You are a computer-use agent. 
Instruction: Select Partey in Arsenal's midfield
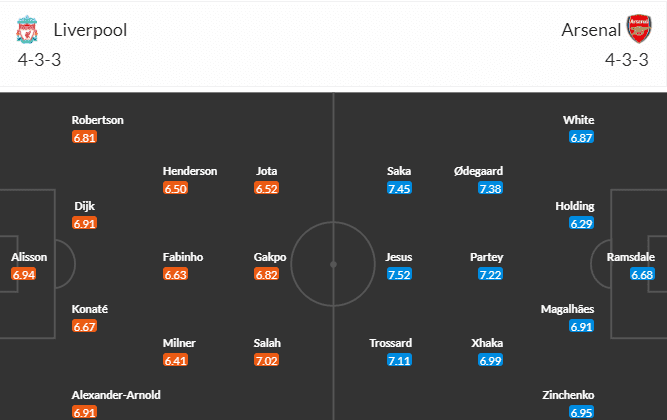coord(487,257)
